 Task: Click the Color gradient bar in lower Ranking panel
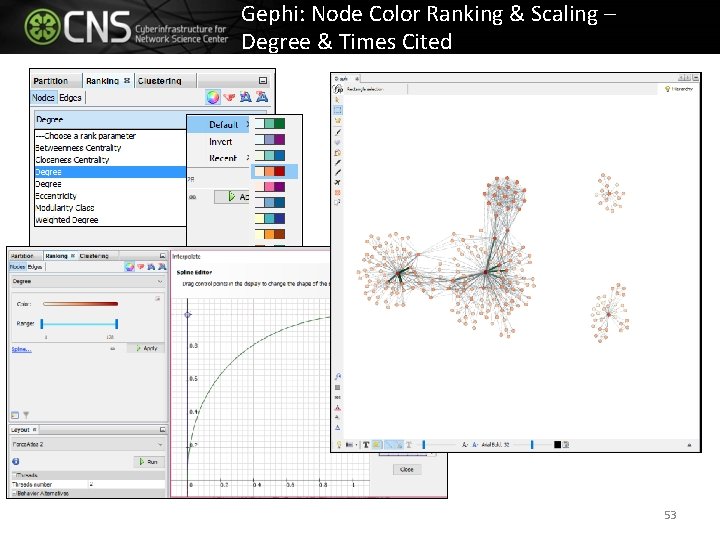point(80,304)
